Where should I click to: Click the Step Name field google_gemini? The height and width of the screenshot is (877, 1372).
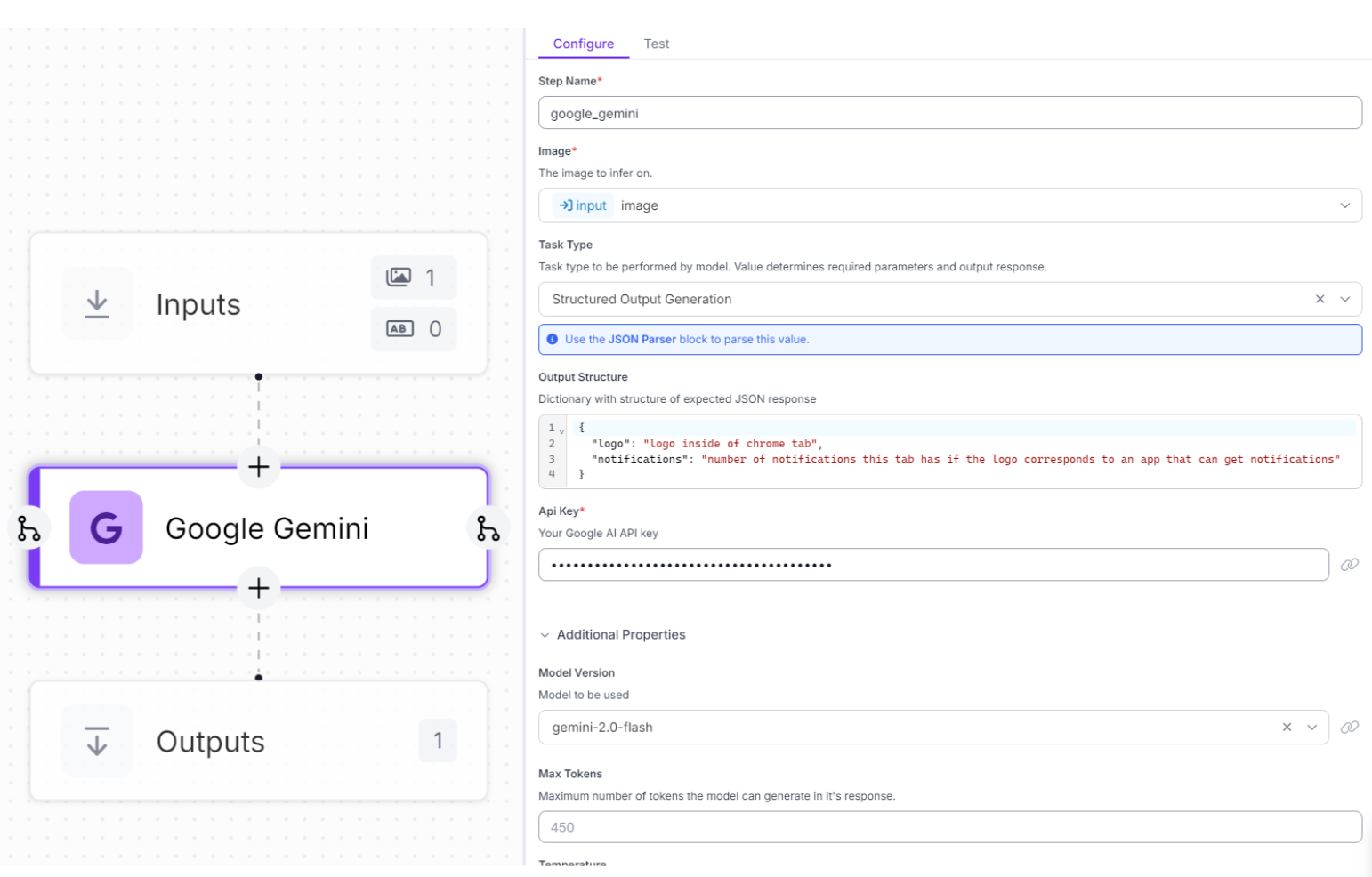tap(950, 113)
